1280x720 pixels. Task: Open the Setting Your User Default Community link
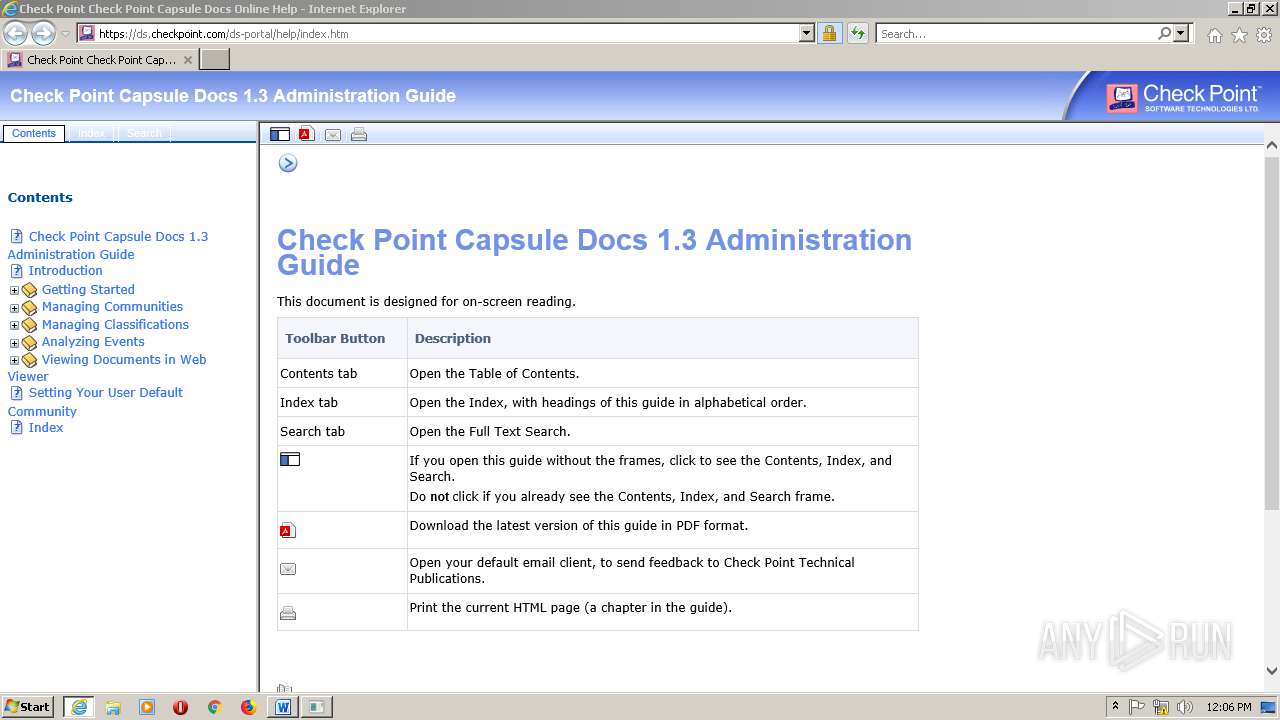point(95,402)
